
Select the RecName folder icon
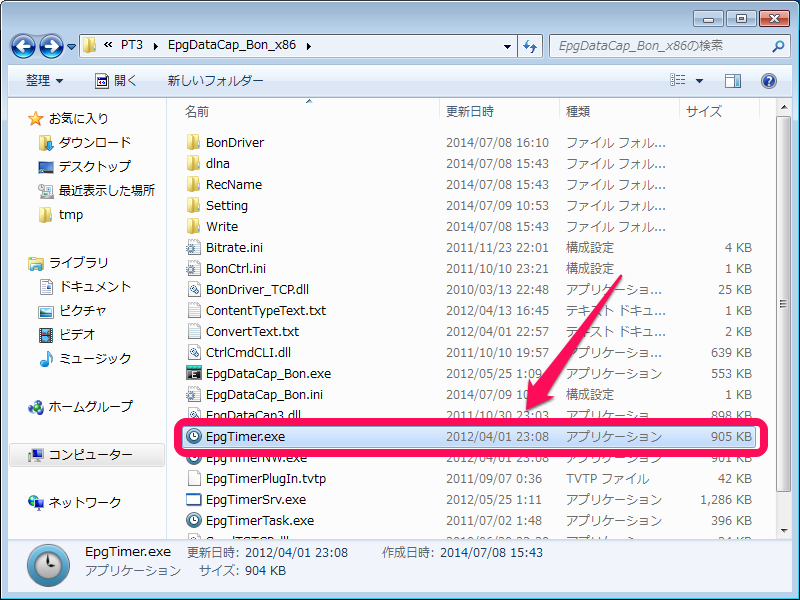point(193,184)
